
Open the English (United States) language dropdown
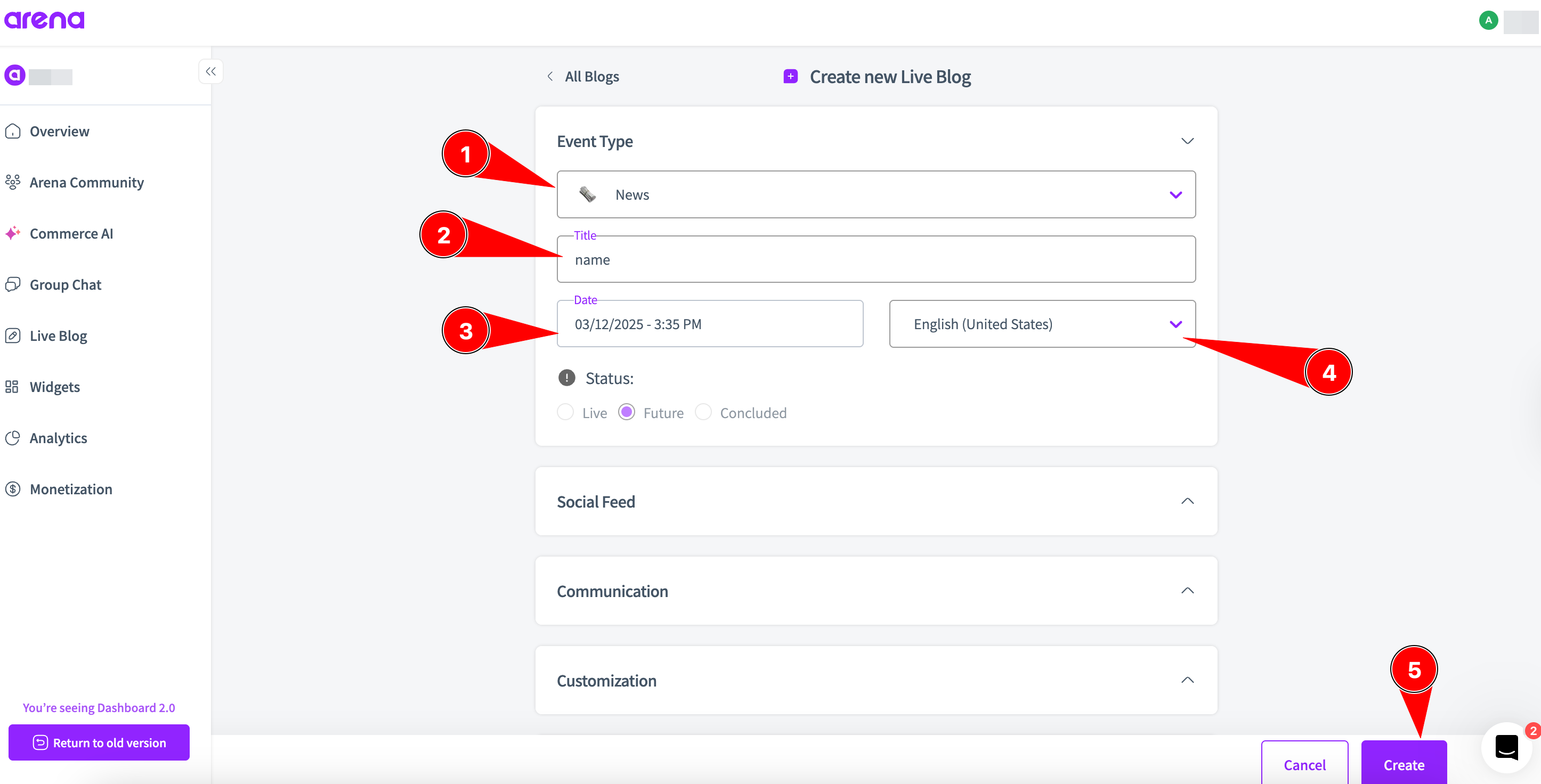(1042, 324)
